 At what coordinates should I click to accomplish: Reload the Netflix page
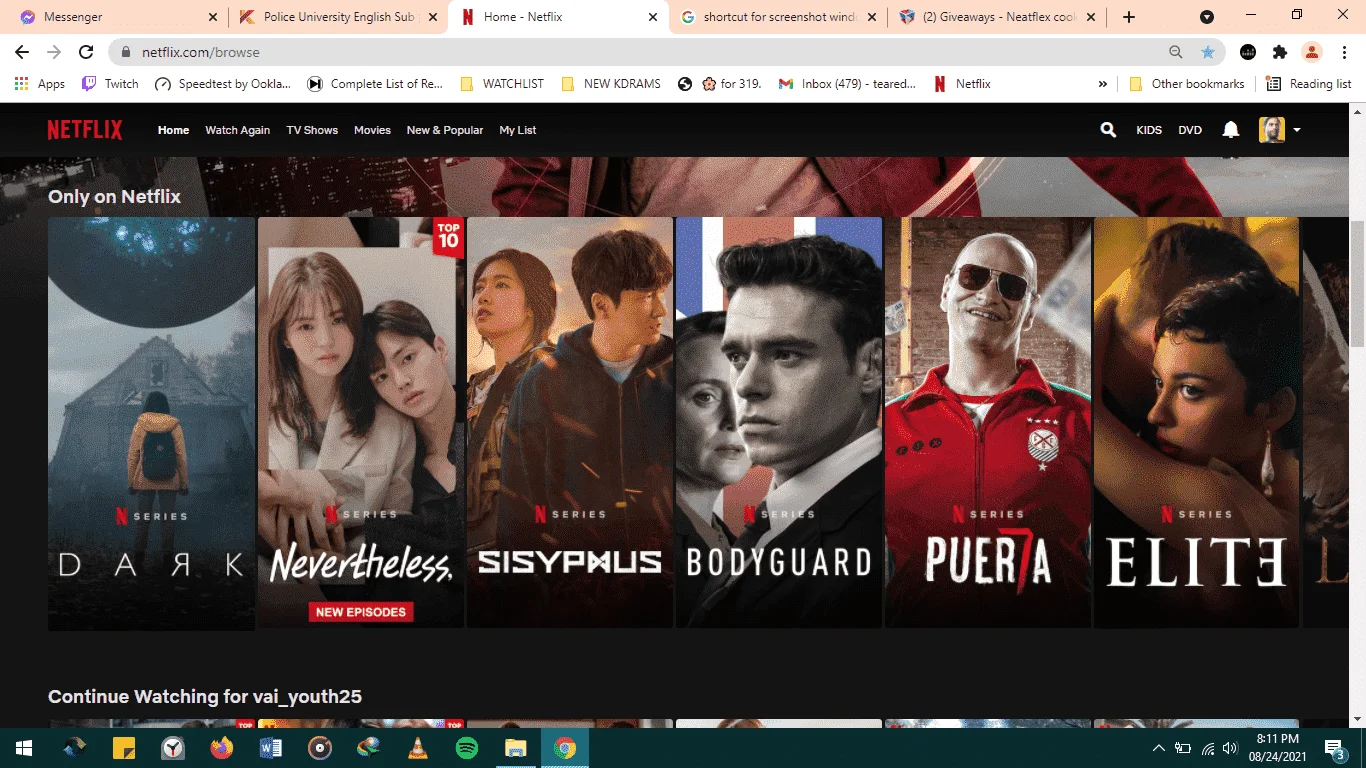click(86, 52)
